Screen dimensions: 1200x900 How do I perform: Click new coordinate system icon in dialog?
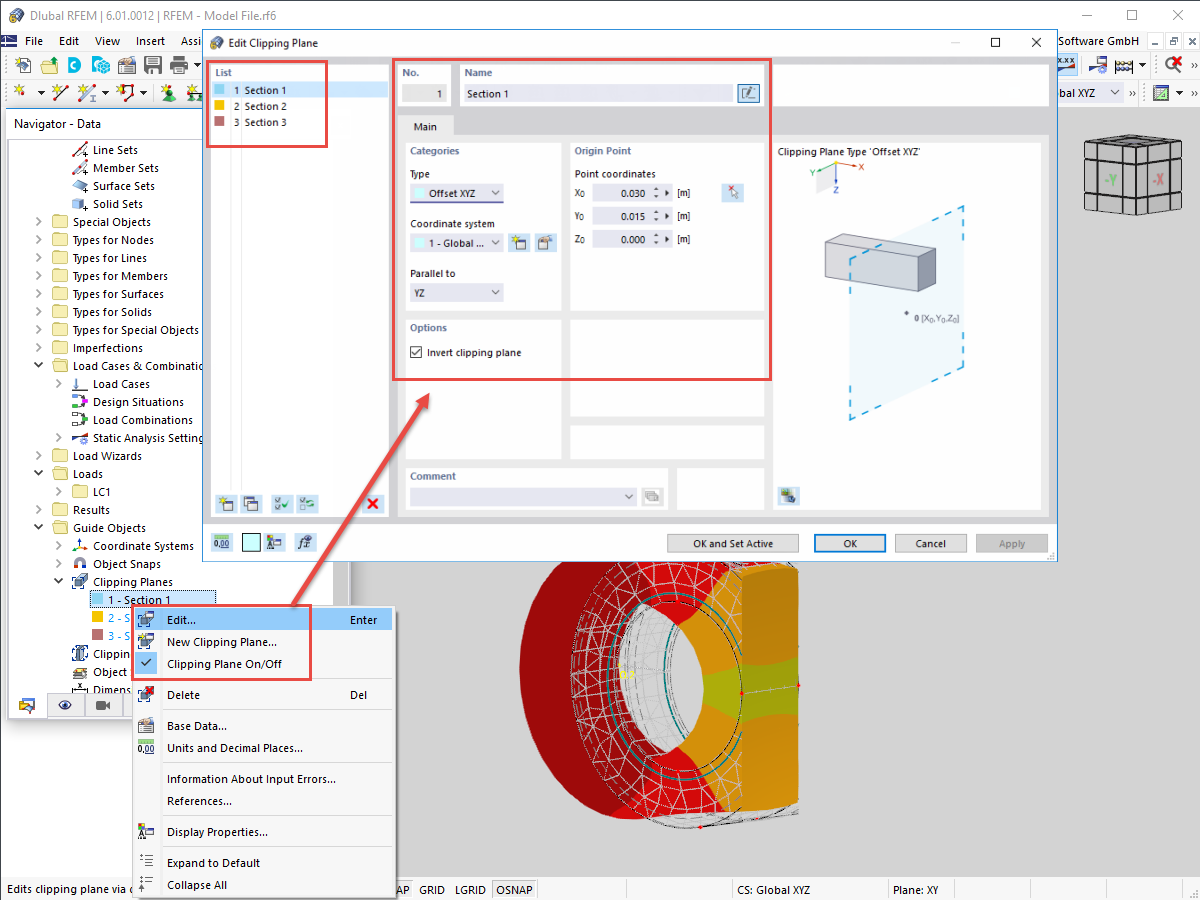[x=519, y=243]
